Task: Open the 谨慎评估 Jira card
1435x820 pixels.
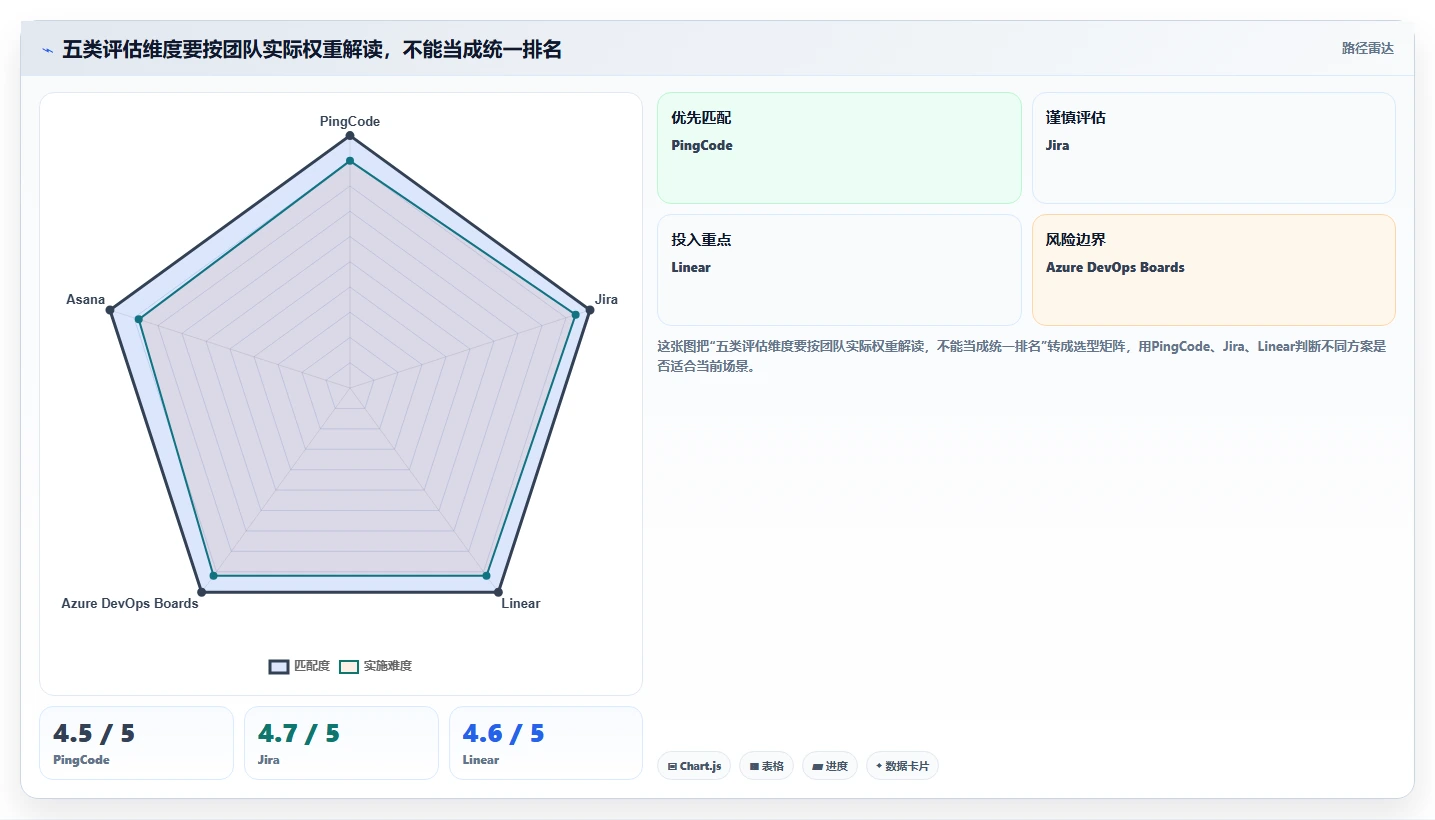Action: pos(1213,148)
